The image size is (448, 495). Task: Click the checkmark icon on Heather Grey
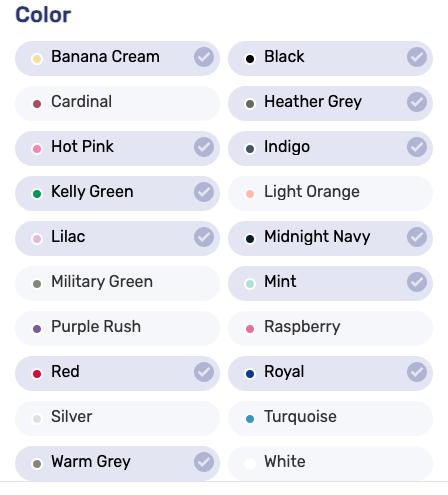417,102
